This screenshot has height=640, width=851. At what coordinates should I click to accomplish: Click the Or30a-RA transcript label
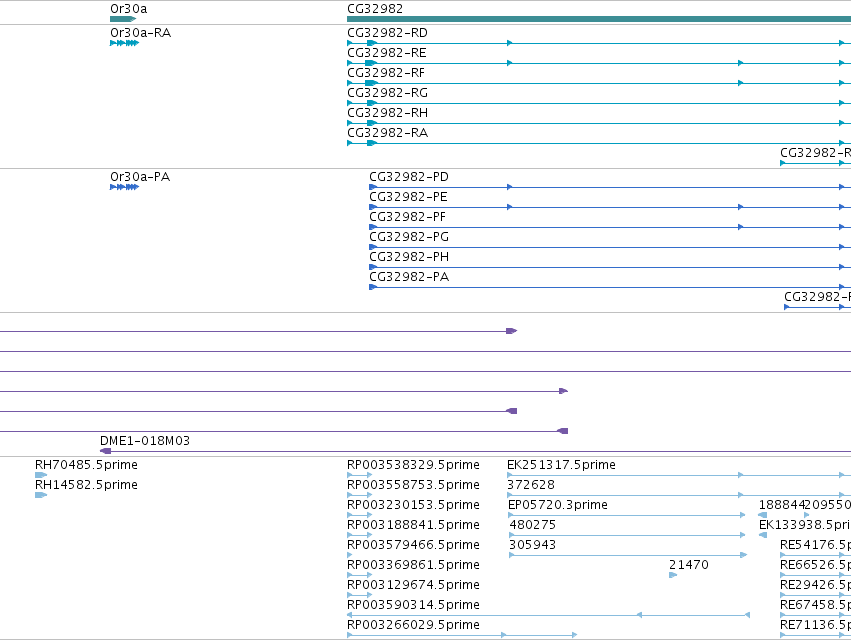(141, 33)
